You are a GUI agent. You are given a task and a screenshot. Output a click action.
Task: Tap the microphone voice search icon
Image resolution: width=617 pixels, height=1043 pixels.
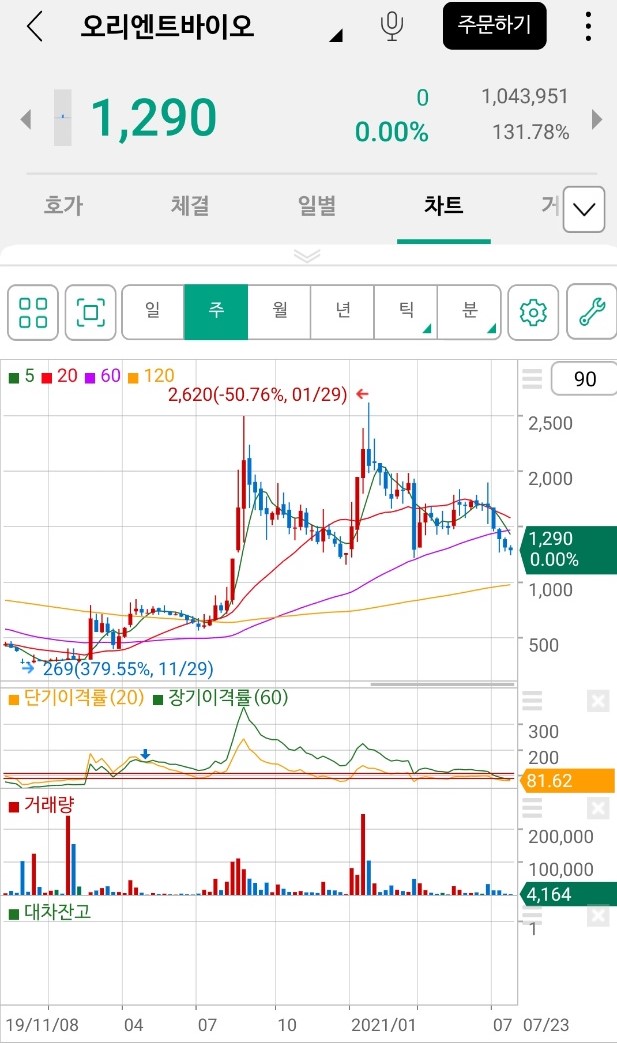392,26
